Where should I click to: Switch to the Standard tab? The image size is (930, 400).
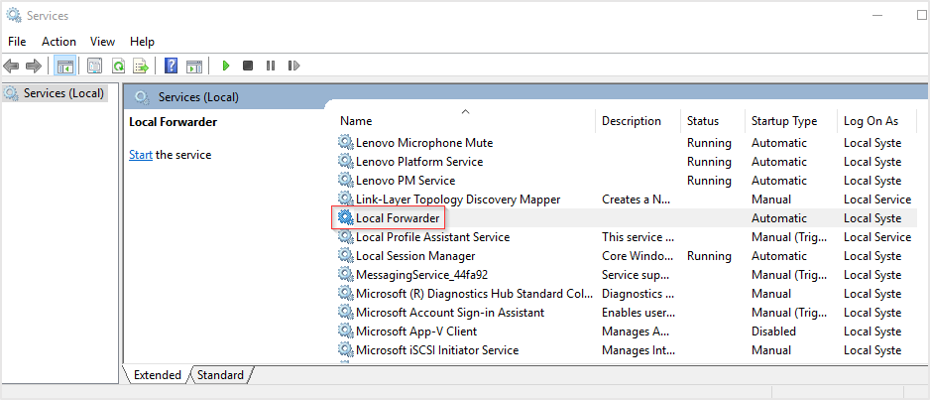[x=221, y=375]
